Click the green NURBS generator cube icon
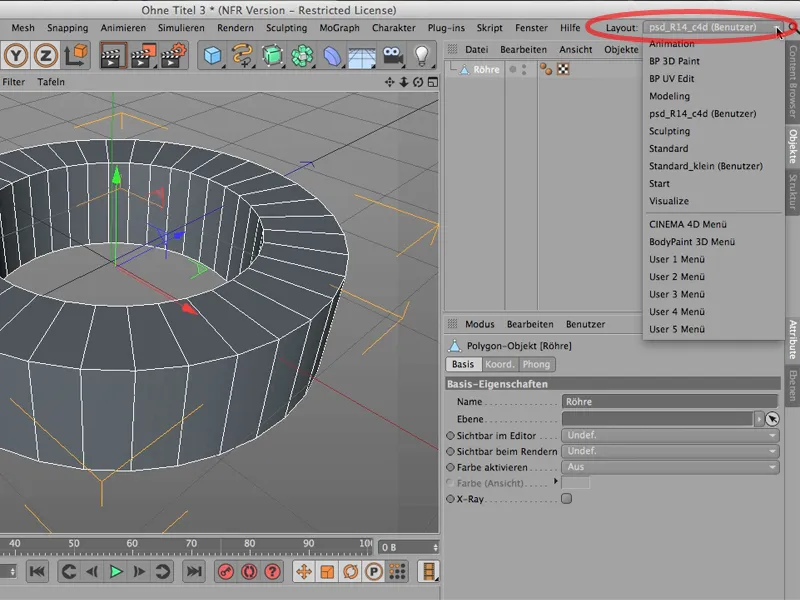The image size is (800, 600). pyautogui.click(x=272, y=56)
